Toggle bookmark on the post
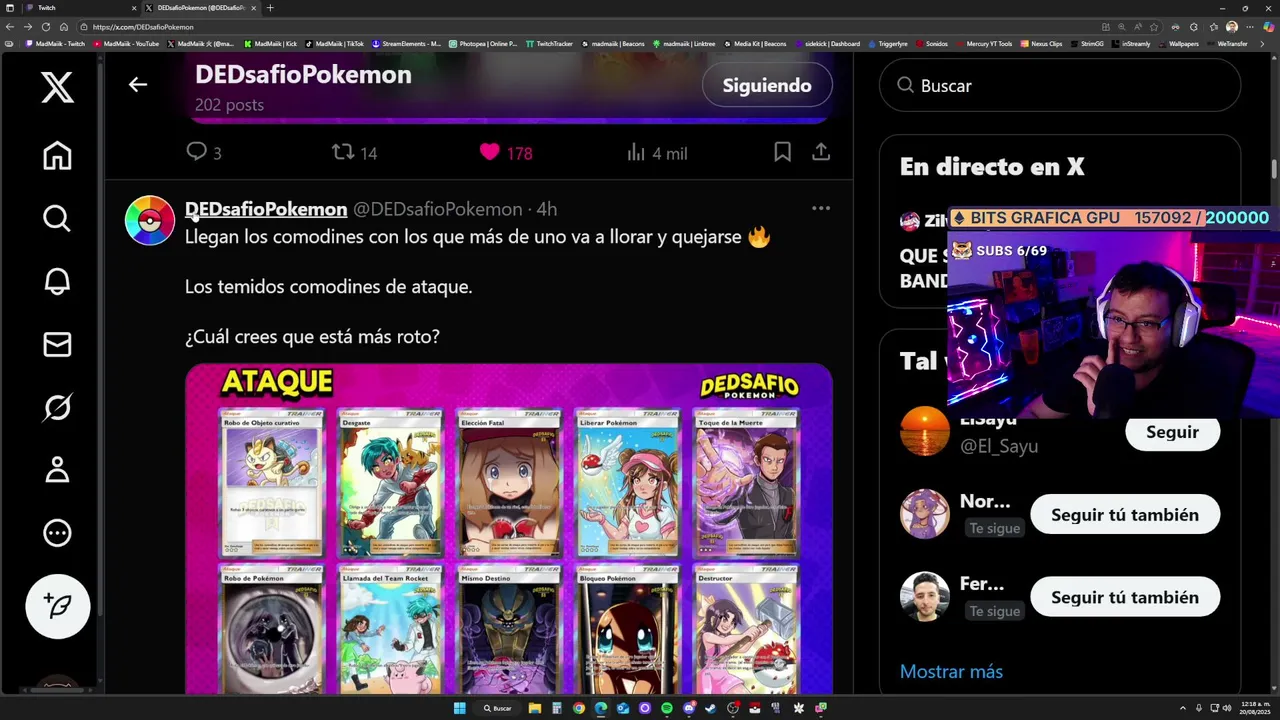 [782, 152]
